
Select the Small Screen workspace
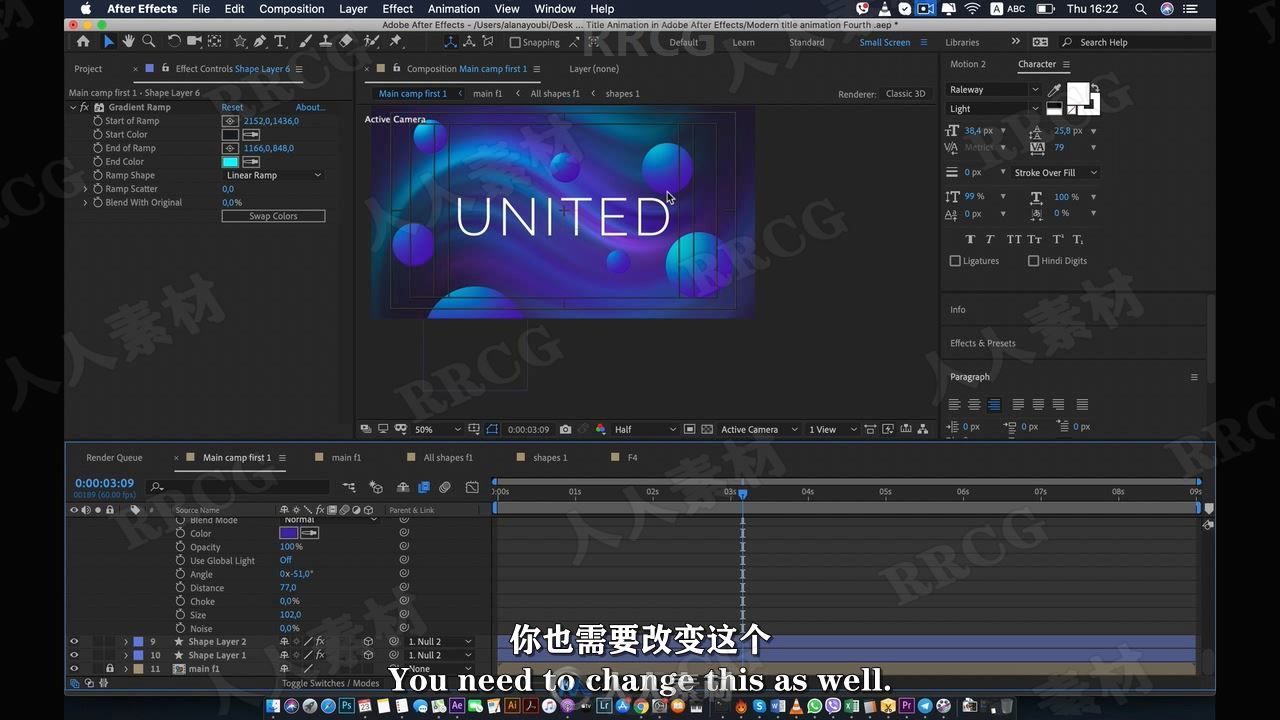[885, 42]
